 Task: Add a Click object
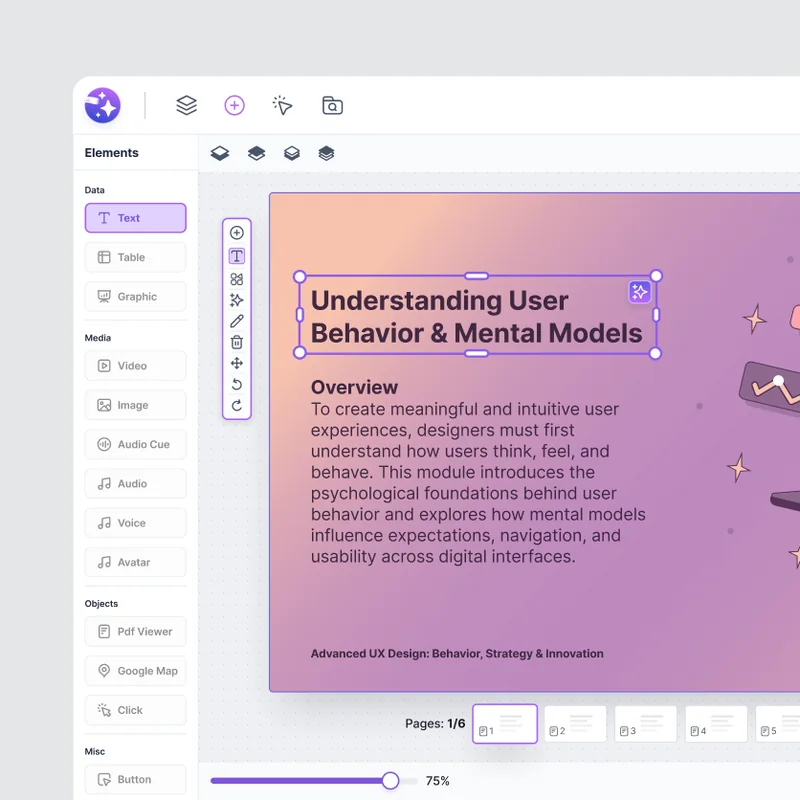135,710
